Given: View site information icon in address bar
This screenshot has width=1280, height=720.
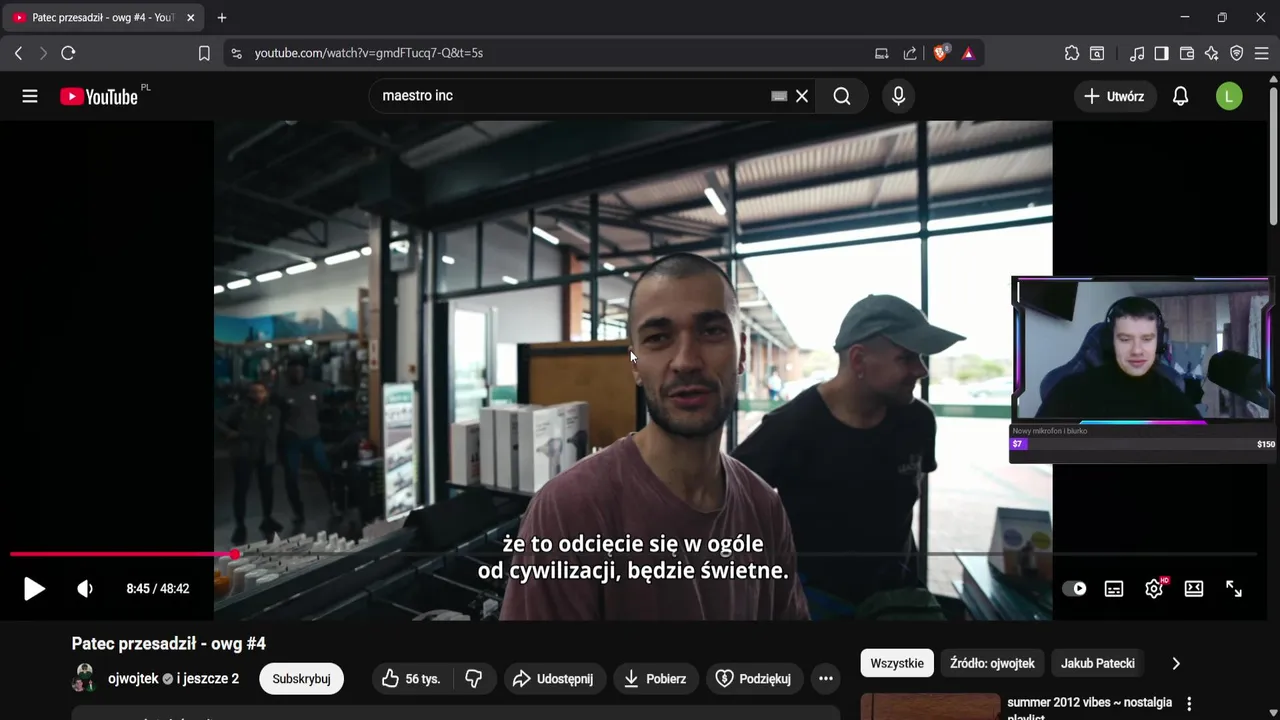Looking at the screenshot, I should tap(236, 53).
